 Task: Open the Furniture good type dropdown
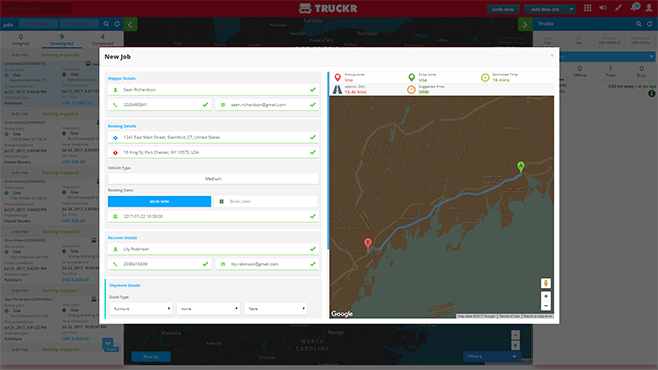(141, 309)
